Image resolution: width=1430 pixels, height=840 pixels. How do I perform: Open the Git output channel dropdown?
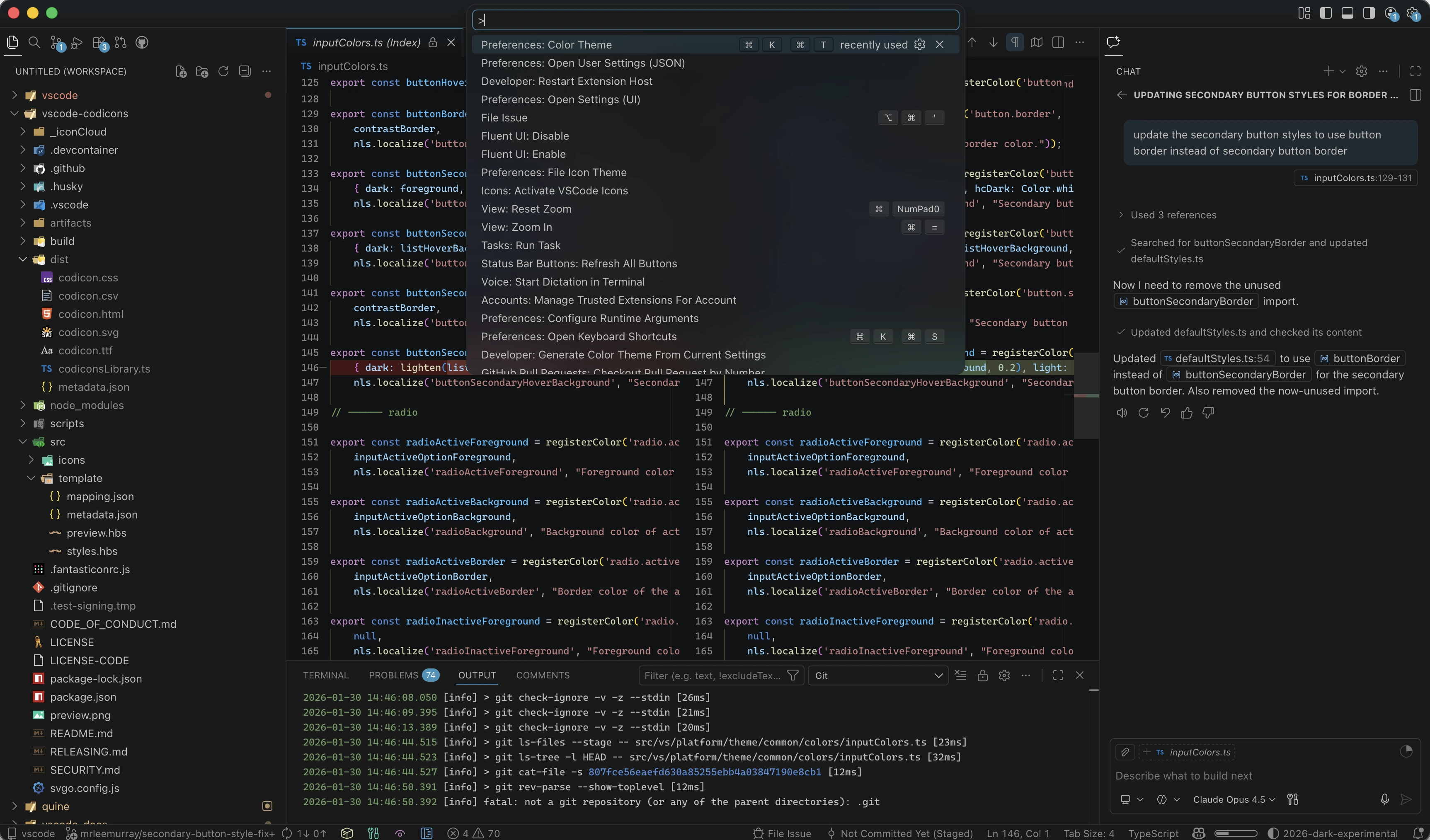point(878,675)
